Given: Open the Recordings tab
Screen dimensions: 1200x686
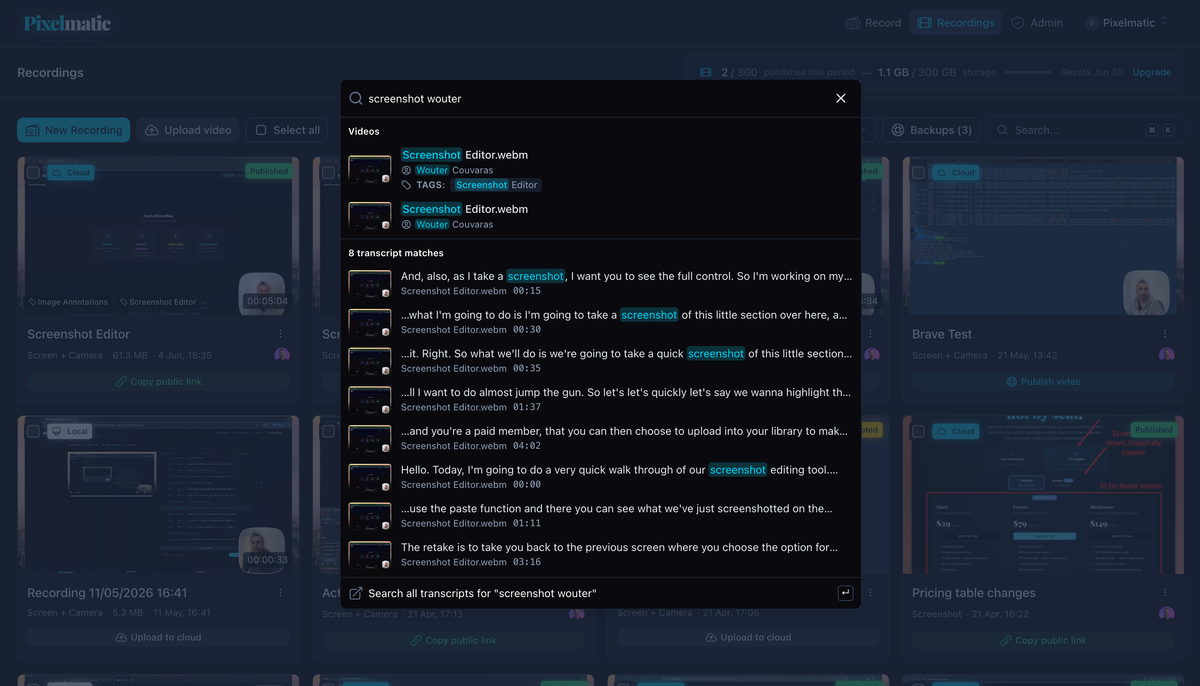Looking at the screenshot, I should [x=956, y=23].
